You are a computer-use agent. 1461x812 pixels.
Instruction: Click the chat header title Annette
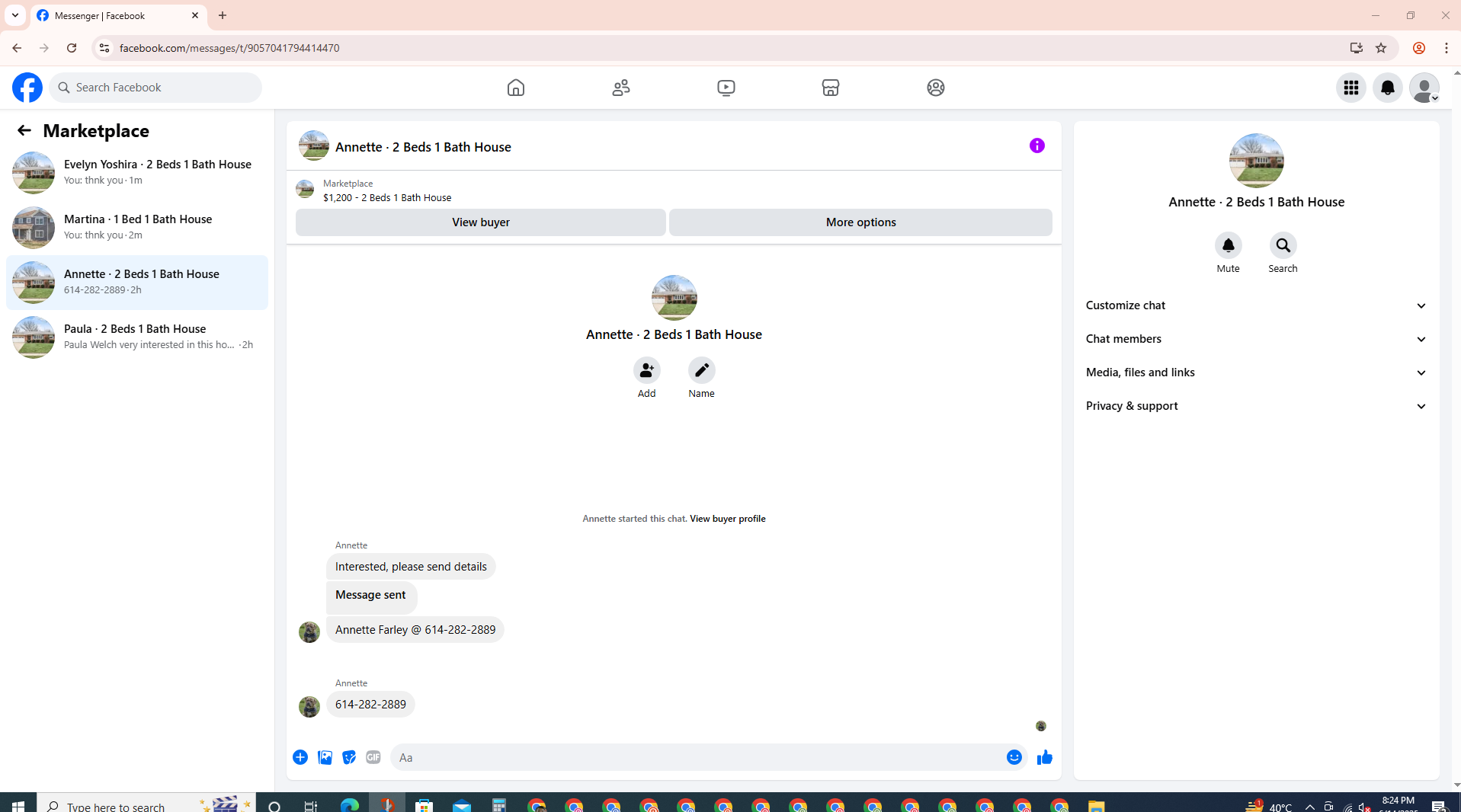pos(423,147)
